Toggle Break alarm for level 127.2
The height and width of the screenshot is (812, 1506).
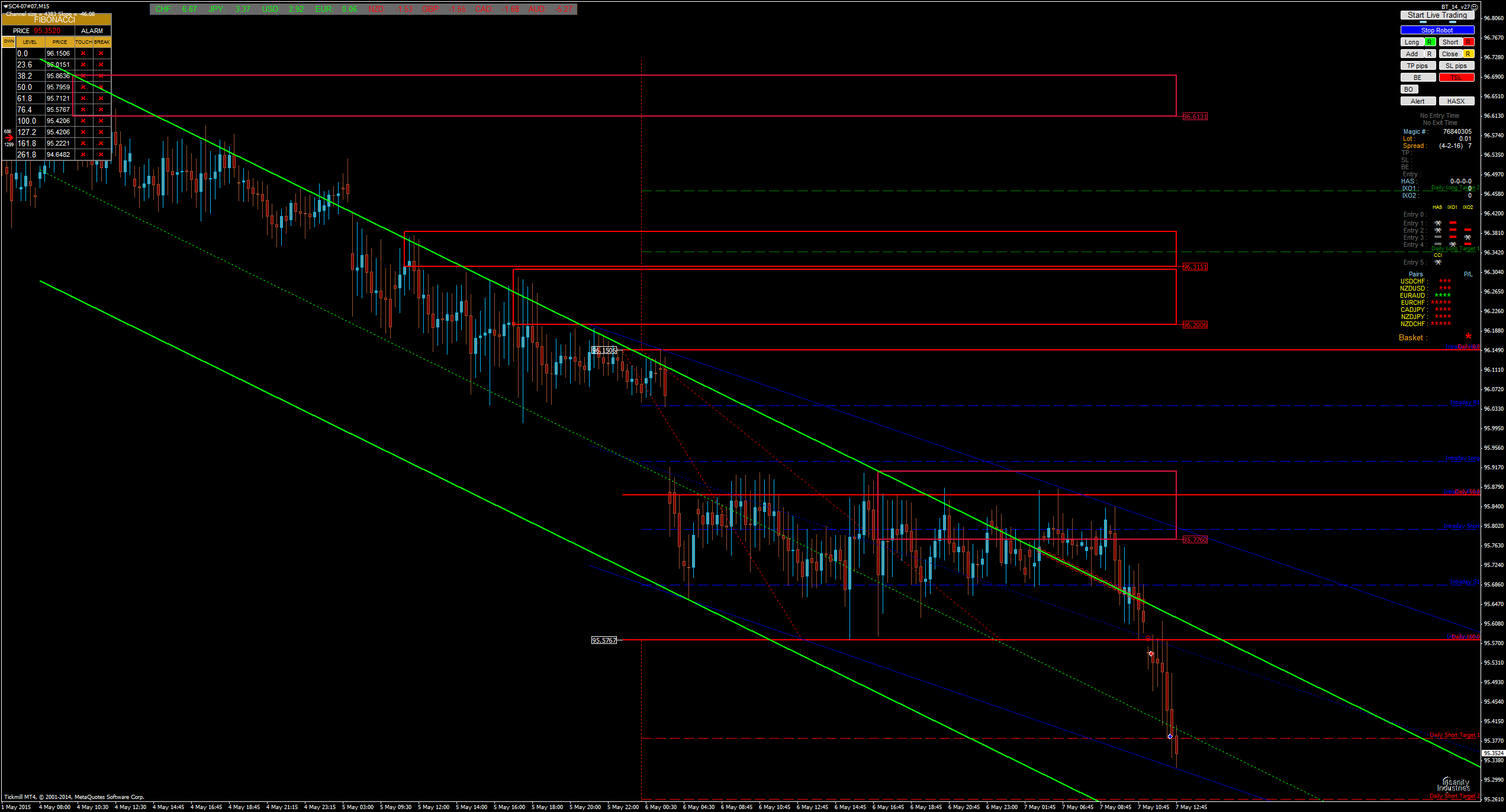[101, 132]
